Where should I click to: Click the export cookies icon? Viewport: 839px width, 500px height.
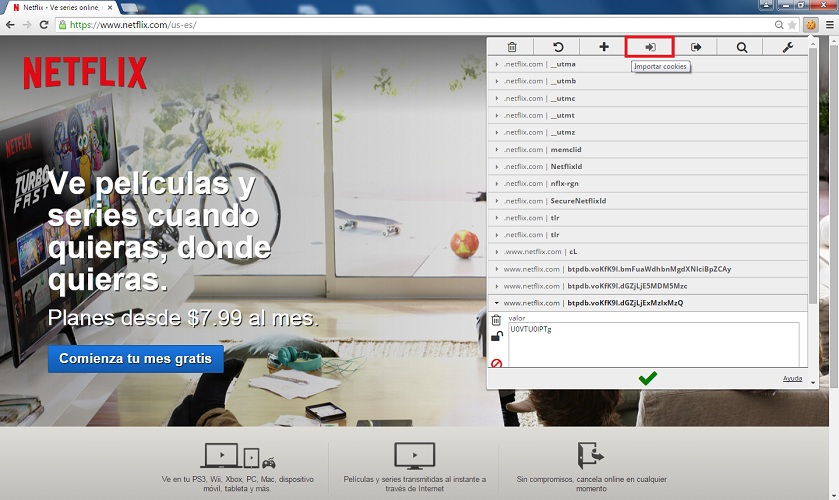pyautogui.click(x=696, y=47)
